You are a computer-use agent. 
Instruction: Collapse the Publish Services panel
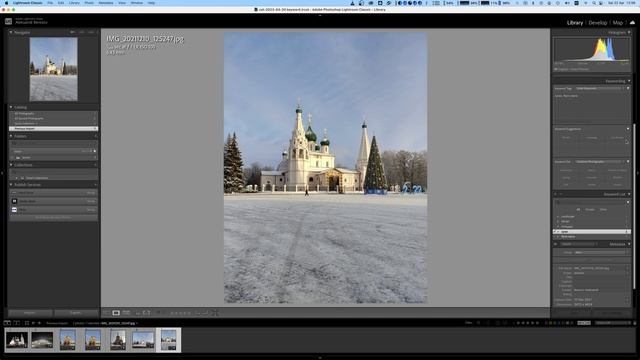click(x=11, y=184)
